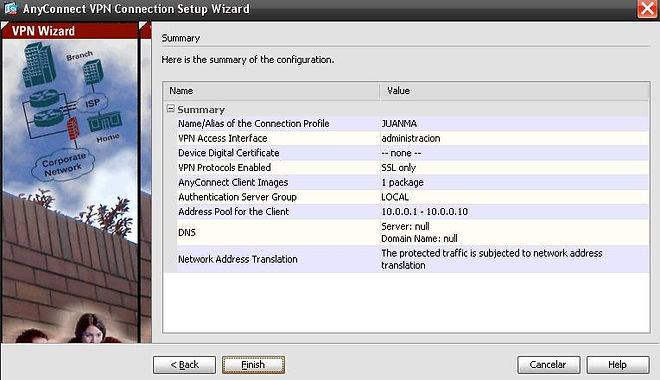Select the Network Address Translation row
Viewport: 660px width, 380px height.
point(412,259)
